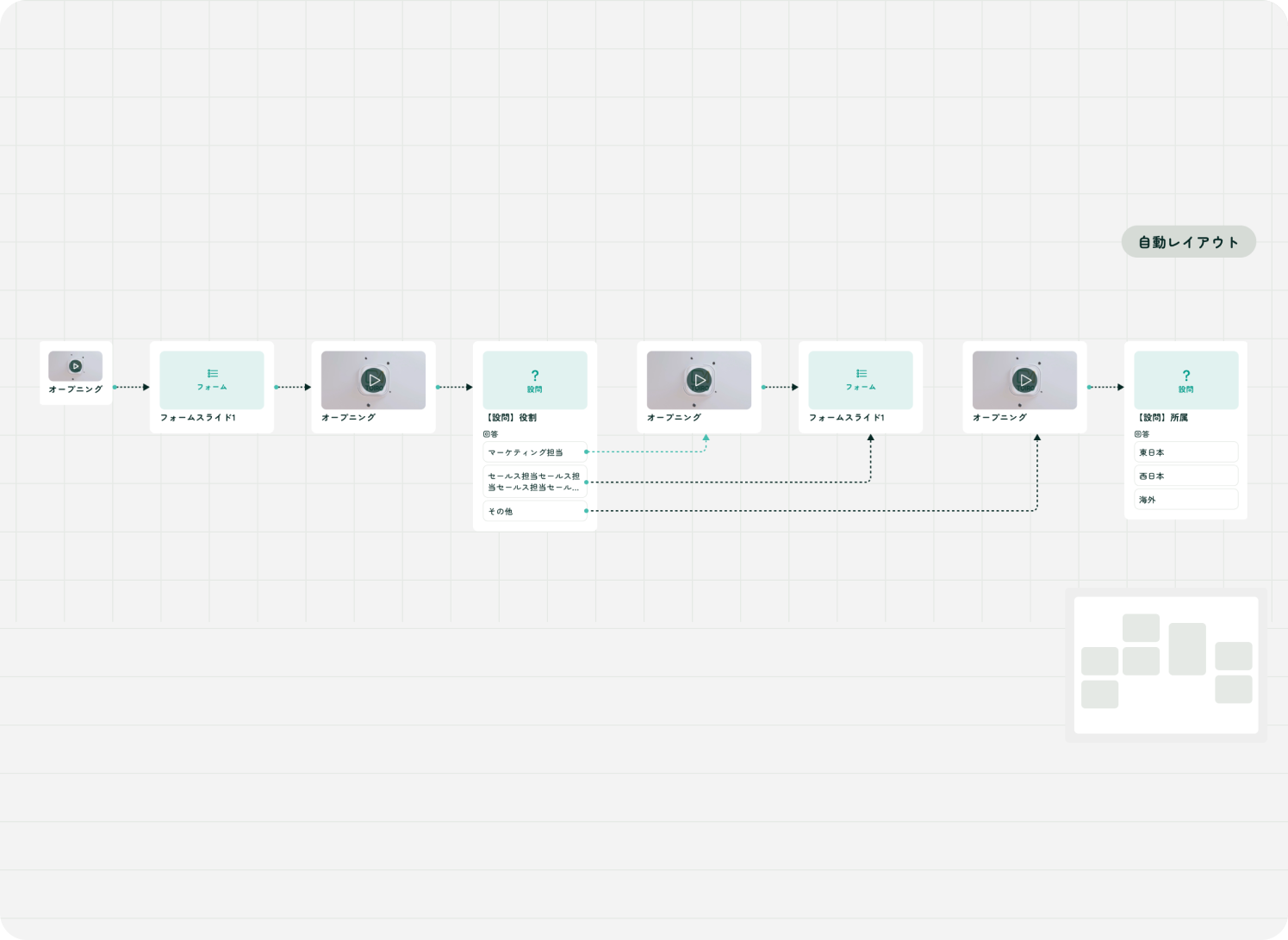Click the form icon in the フォームスライド1 node linked from セールス担当

pos(861,374)
